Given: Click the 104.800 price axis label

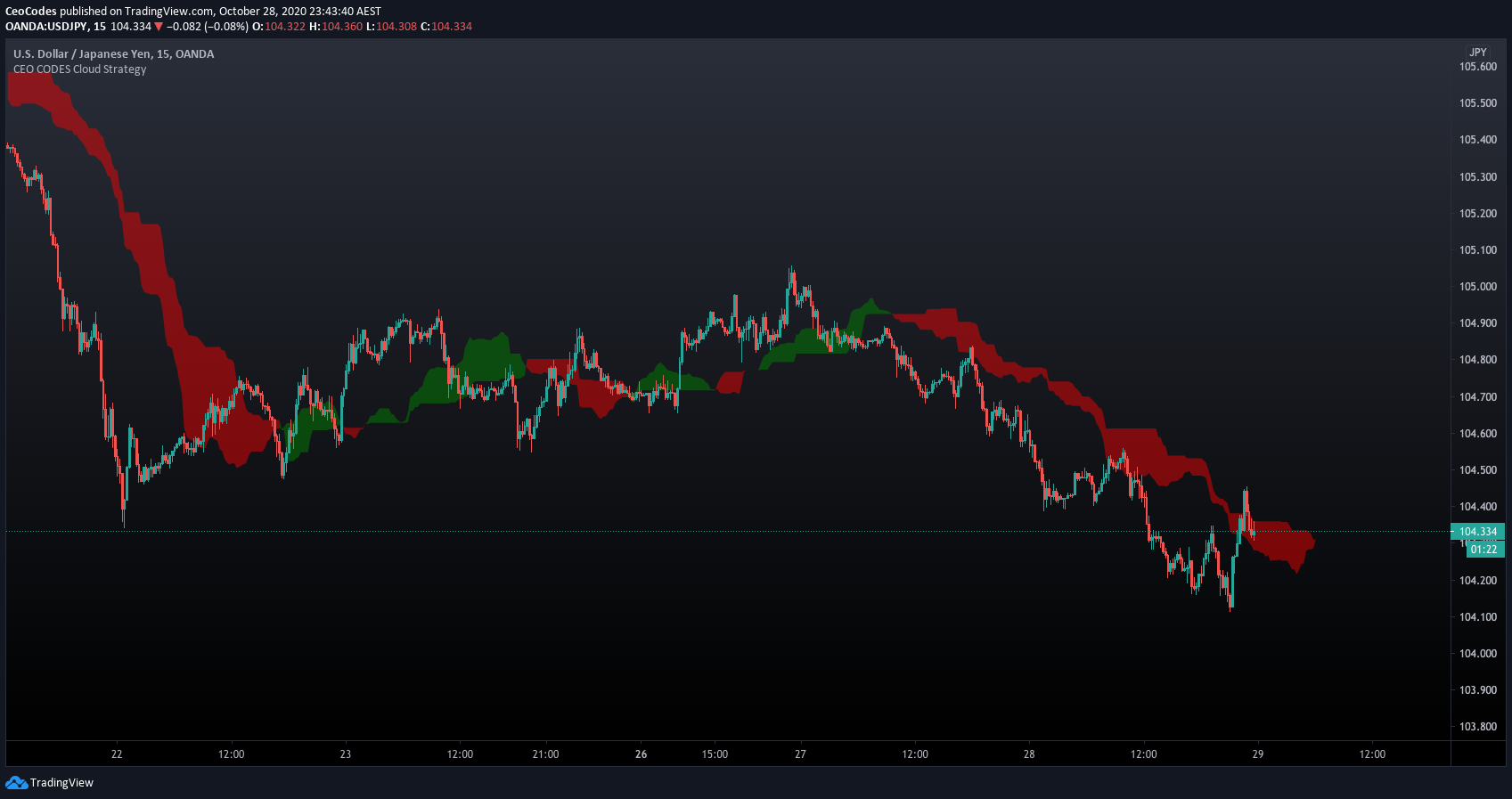Looking at the screenshot, I should [x=1478, y=360].
